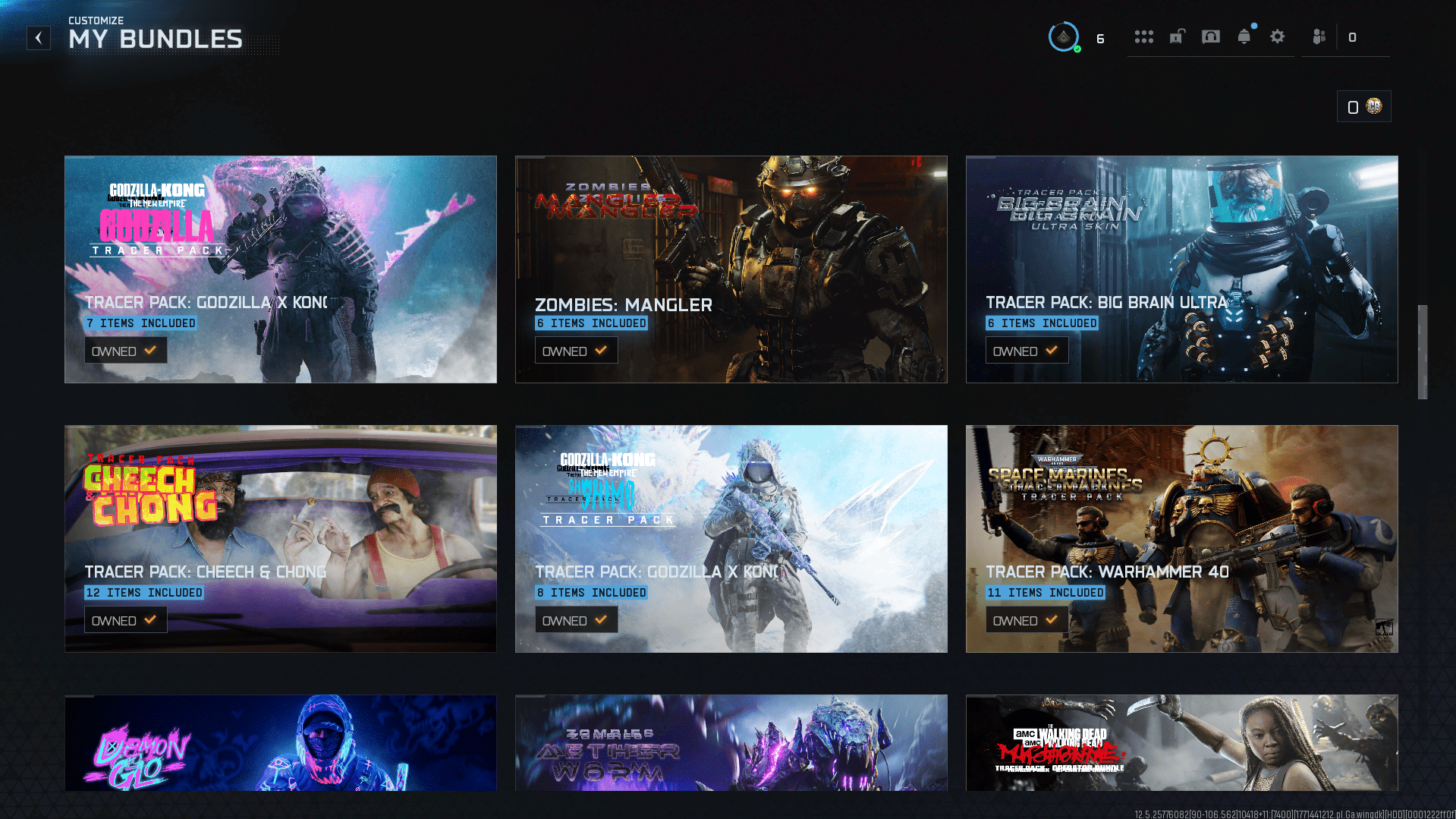Open the friends social icon
Screen dimensions: 1456x819
coord(1319,37)
